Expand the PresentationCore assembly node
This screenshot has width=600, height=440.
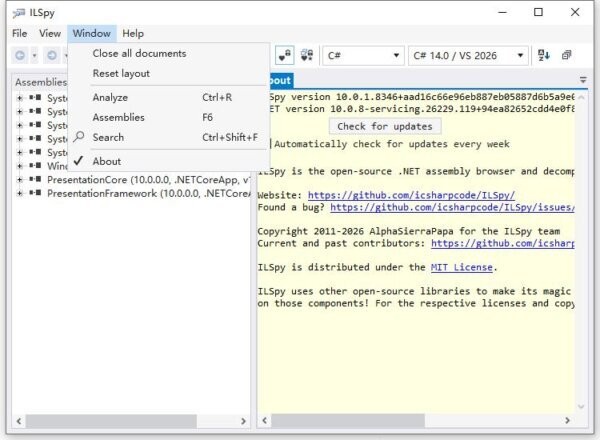click(19, 179)
